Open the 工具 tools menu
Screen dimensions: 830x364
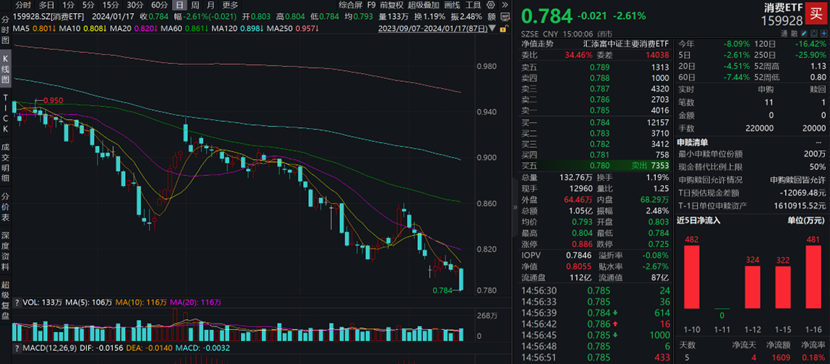(x=473, y=5)
